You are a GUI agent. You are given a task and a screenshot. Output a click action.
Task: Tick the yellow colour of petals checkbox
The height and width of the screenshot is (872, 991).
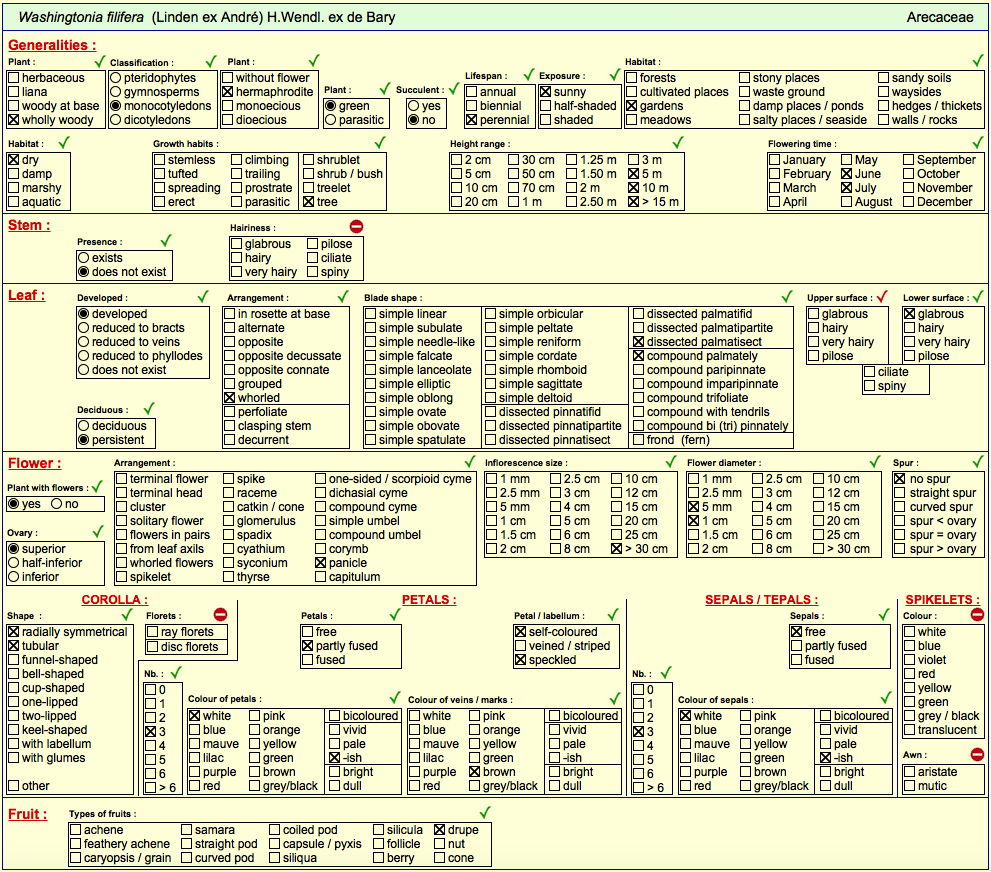(x=255, y=744)
